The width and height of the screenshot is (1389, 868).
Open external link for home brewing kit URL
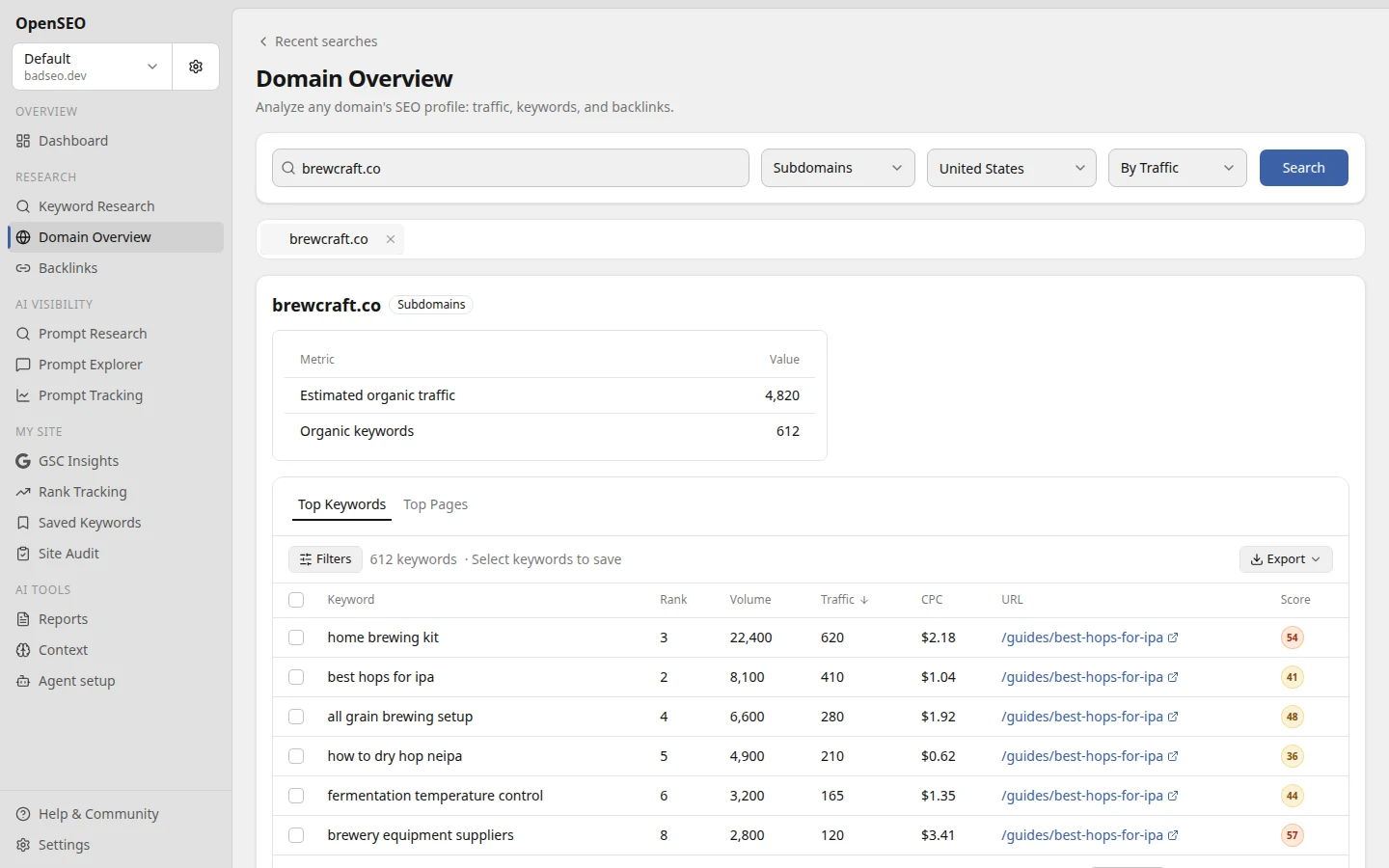tap(1173, 637)
